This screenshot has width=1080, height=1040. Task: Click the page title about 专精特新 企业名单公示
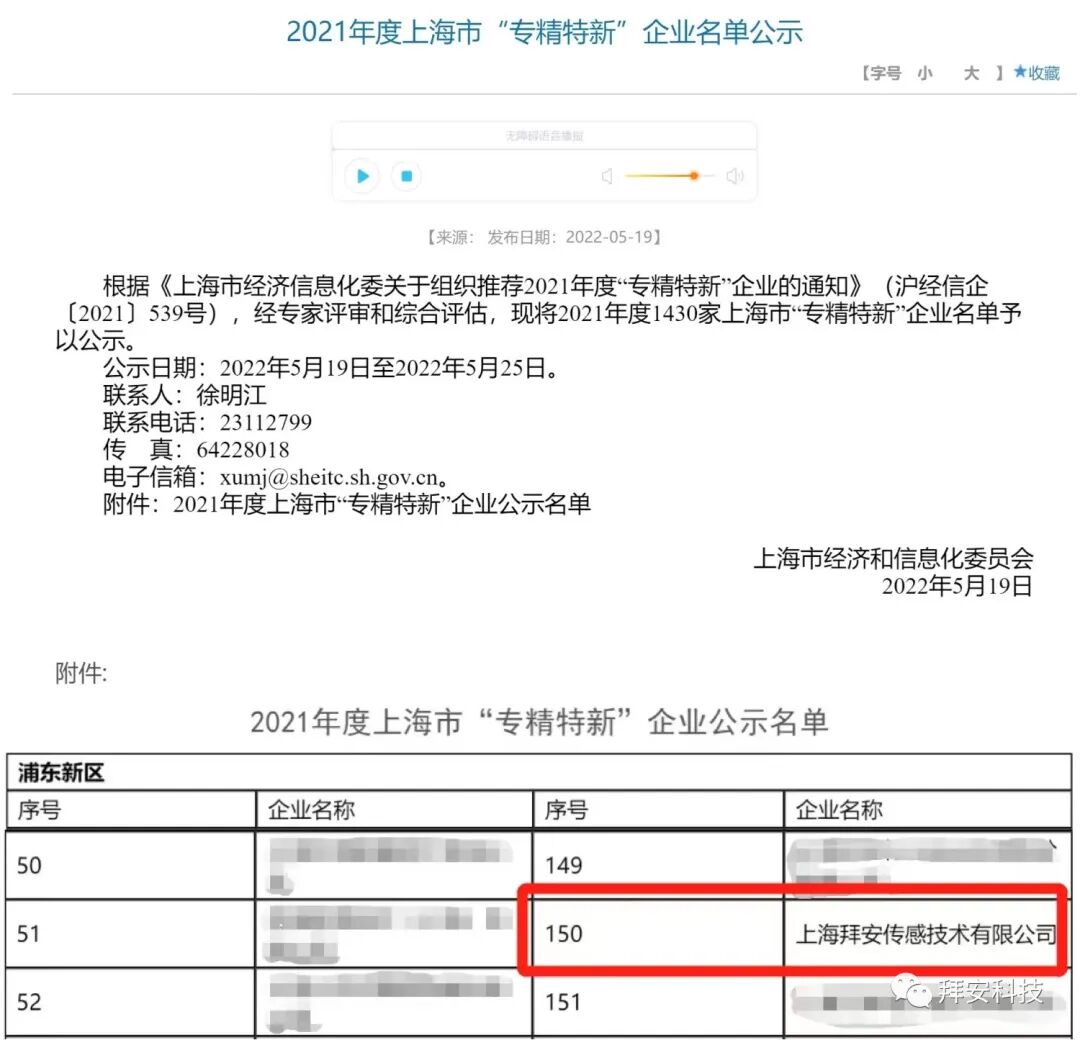point(544,32)
